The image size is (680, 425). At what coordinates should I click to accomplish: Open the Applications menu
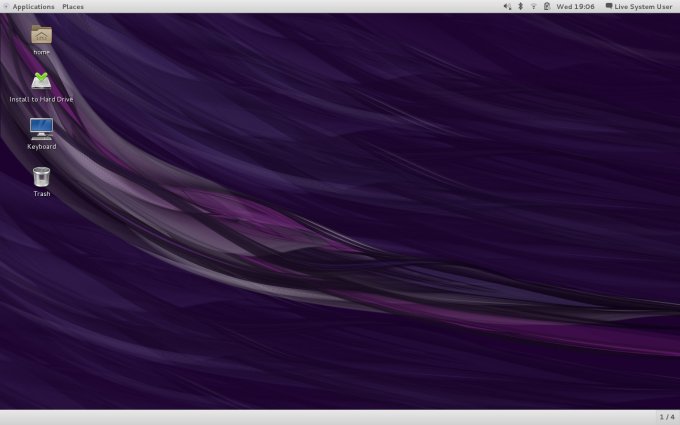click(x=33, y=7)
